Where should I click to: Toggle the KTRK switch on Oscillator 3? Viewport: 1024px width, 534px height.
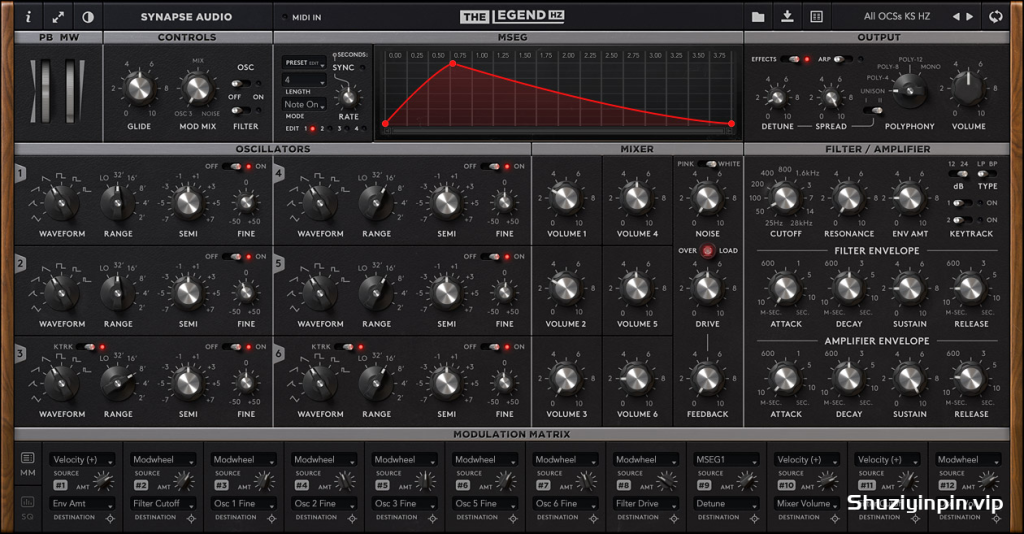coord(86,347)
